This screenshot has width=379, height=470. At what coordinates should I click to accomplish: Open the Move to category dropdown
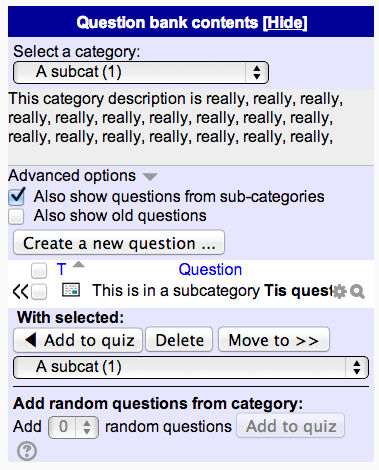tap(191, 367)
